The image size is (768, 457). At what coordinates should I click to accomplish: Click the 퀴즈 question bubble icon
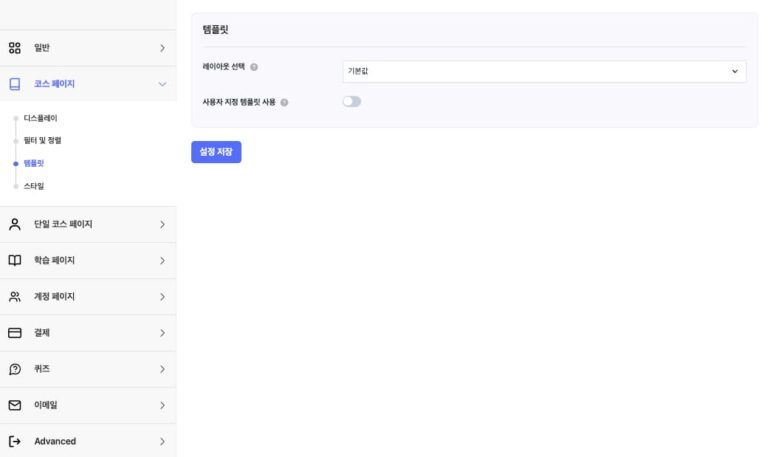[15, 369]
